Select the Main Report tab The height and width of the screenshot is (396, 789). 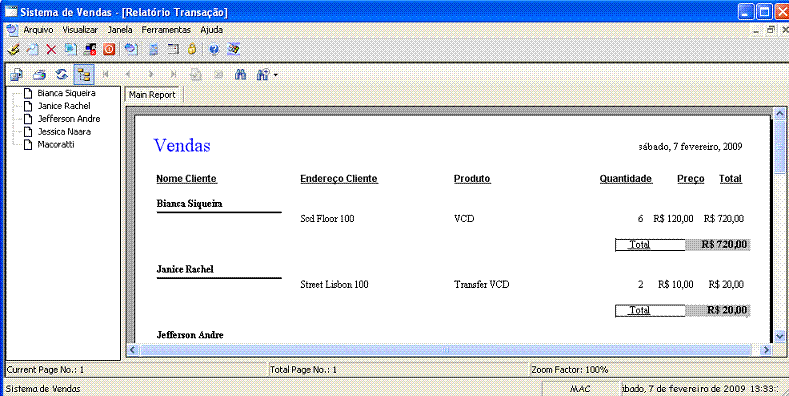[152, 95]
